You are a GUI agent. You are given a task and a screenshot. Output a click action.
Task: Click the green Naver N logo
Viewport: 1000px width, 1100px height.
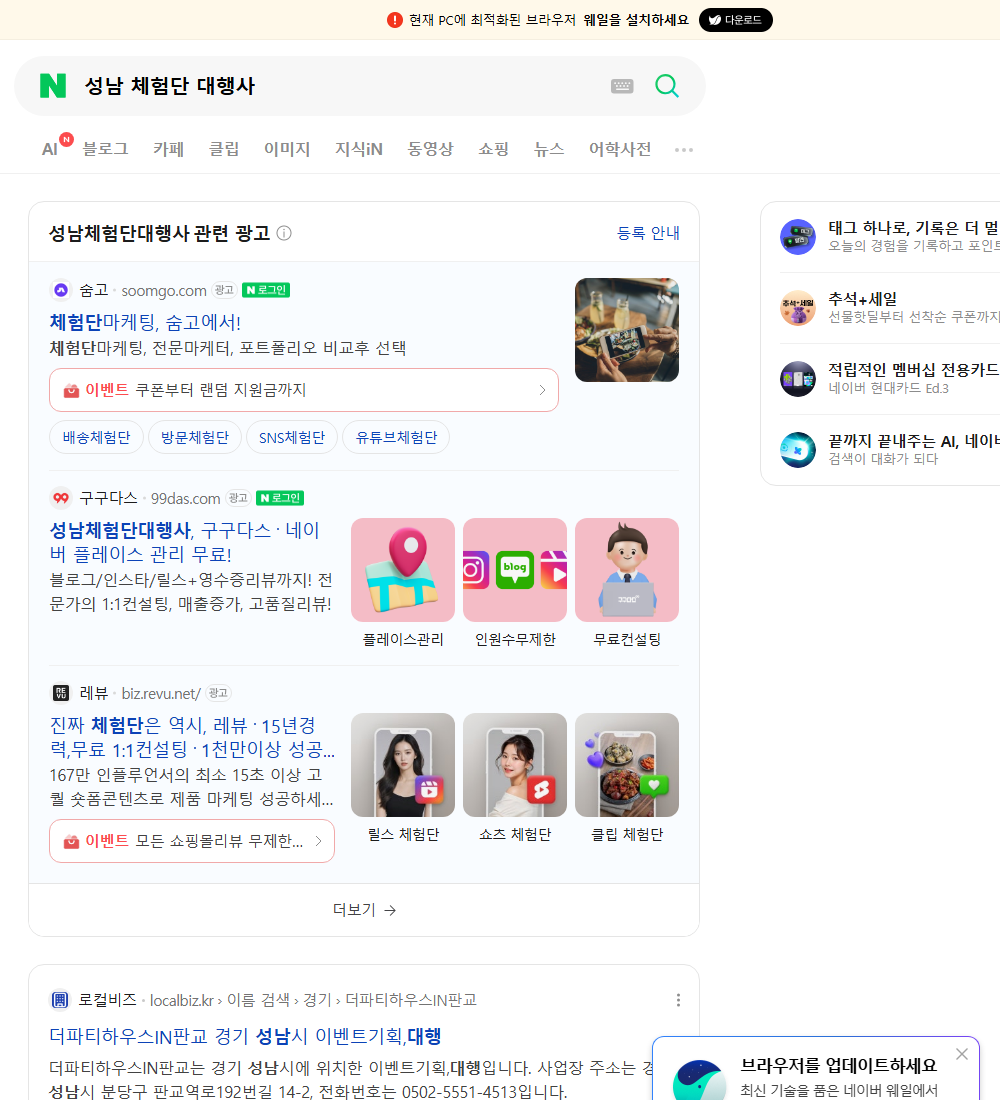coord(53,86)
